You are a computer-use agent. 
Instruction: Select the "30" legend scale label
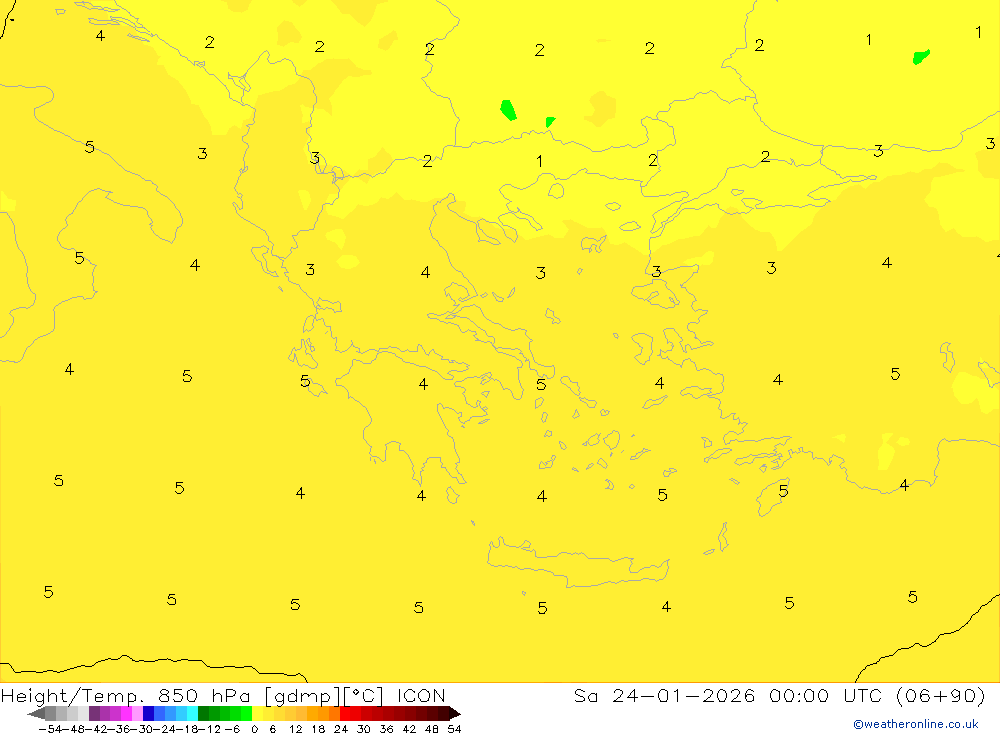pyautogui.click(x=364, y=729)
